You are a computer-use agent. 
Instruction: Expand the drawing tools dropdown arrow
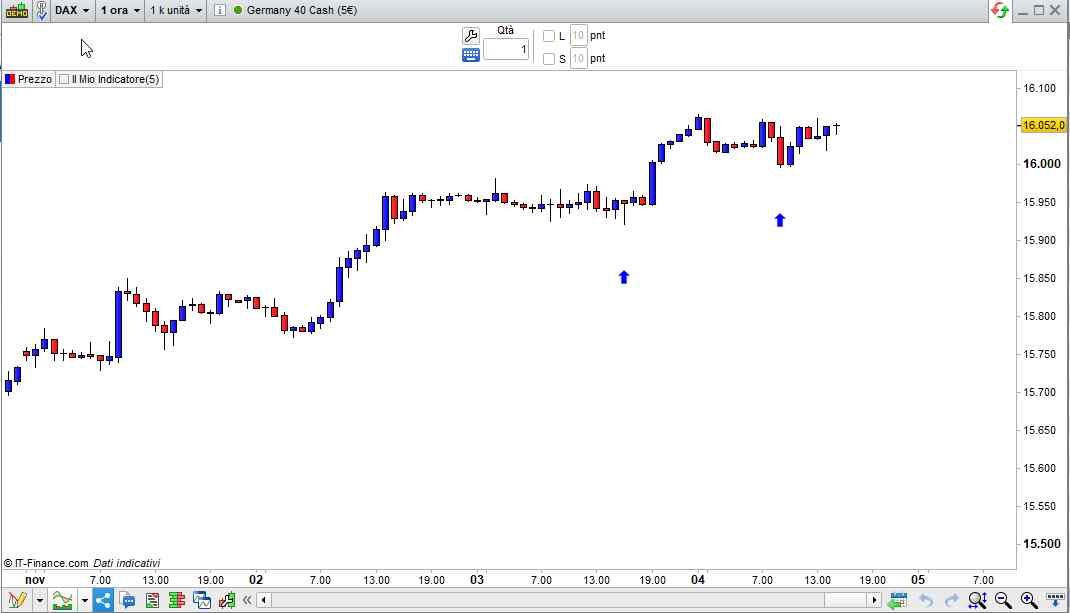coord(40,601)
